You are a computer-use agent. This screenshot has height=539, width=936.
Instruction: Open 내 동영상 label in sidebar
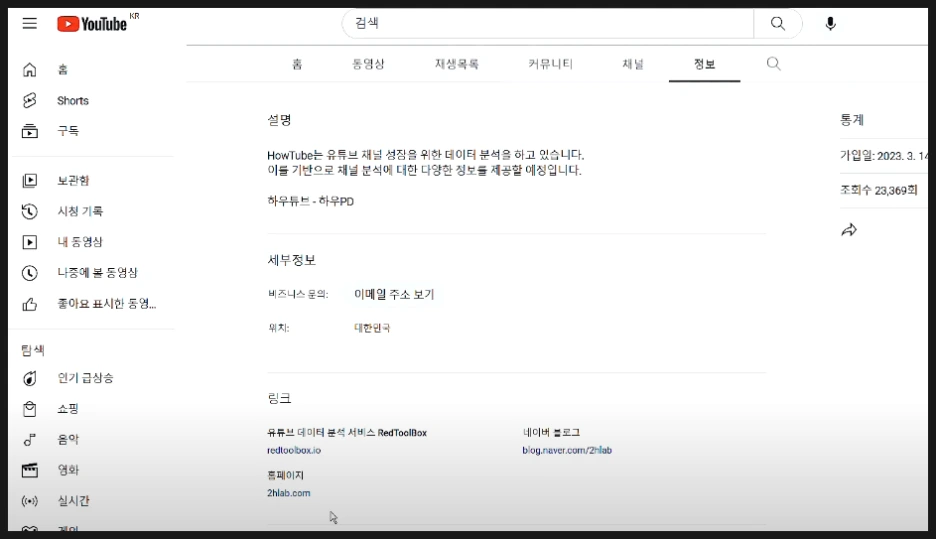point(80,242)
